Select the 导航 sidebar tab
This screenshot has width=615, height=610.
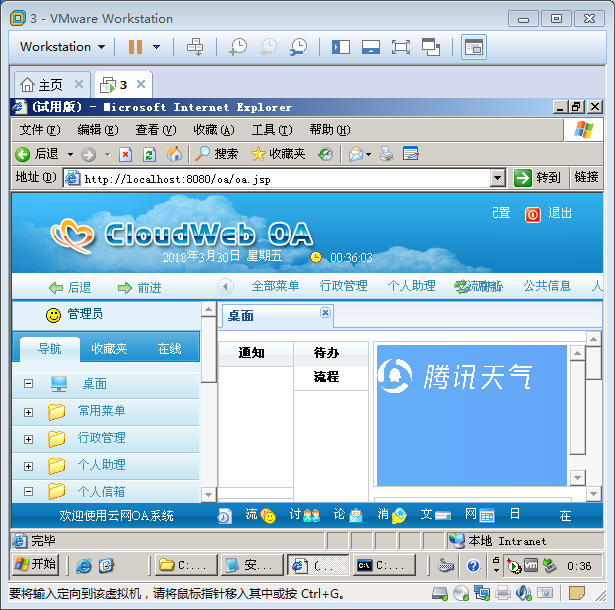(49, 348)
